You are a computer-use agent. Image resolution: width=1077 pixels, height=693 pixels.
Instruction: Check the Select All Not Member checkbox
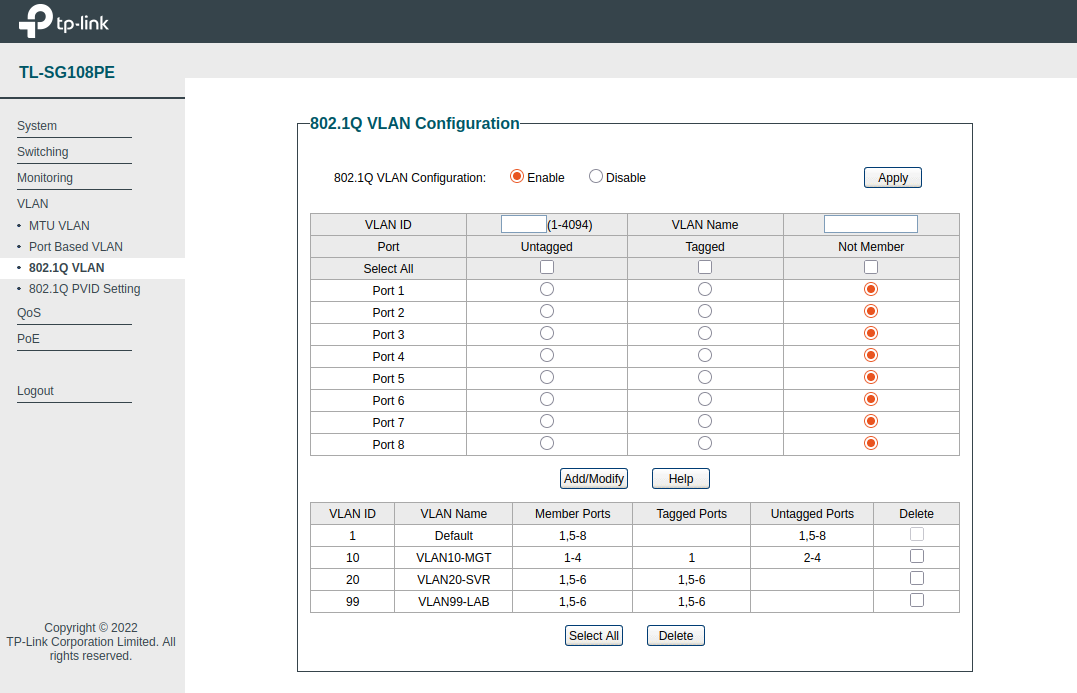870,266
